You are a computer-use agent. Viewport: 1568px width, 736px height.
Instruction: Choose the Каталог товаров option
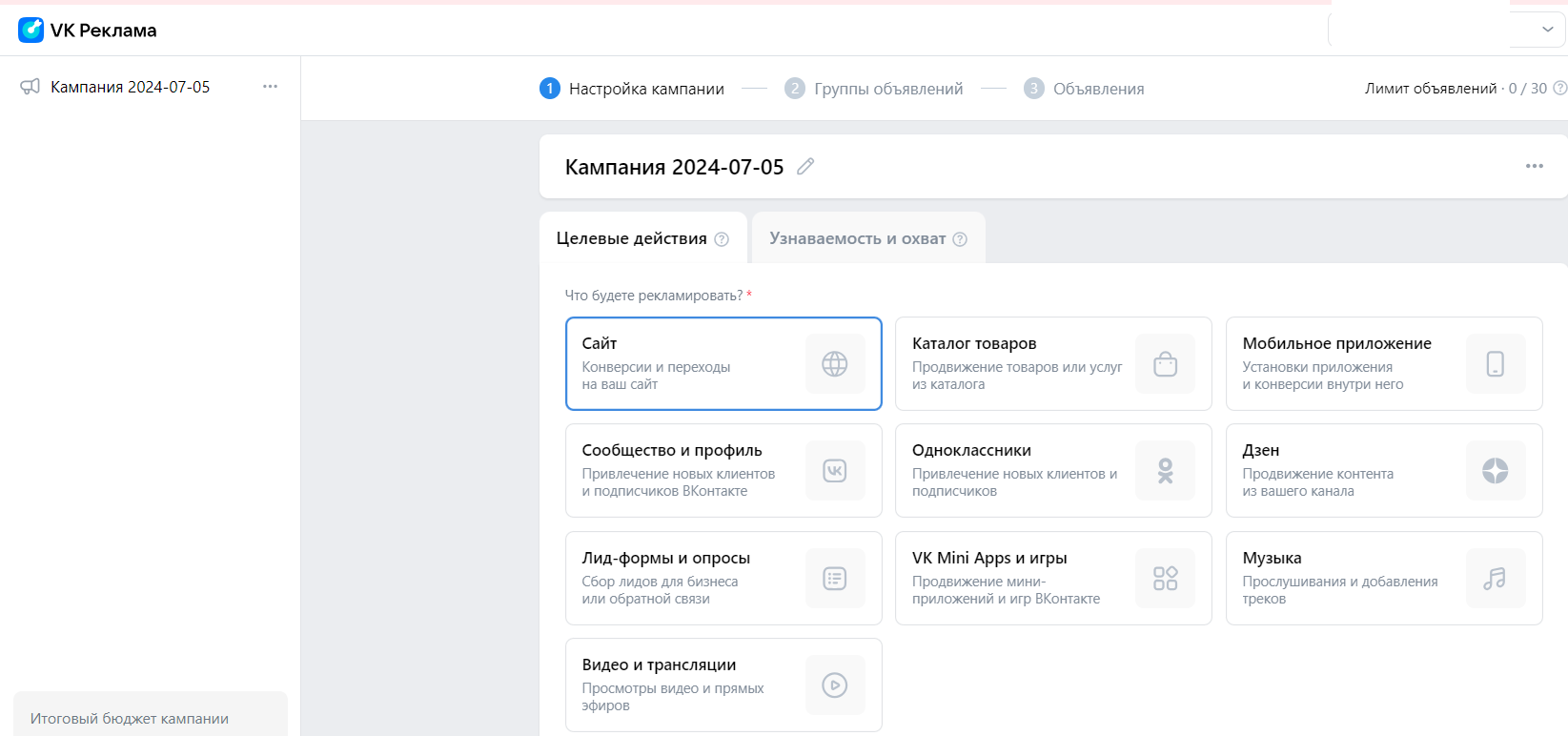coord(1053,364)
